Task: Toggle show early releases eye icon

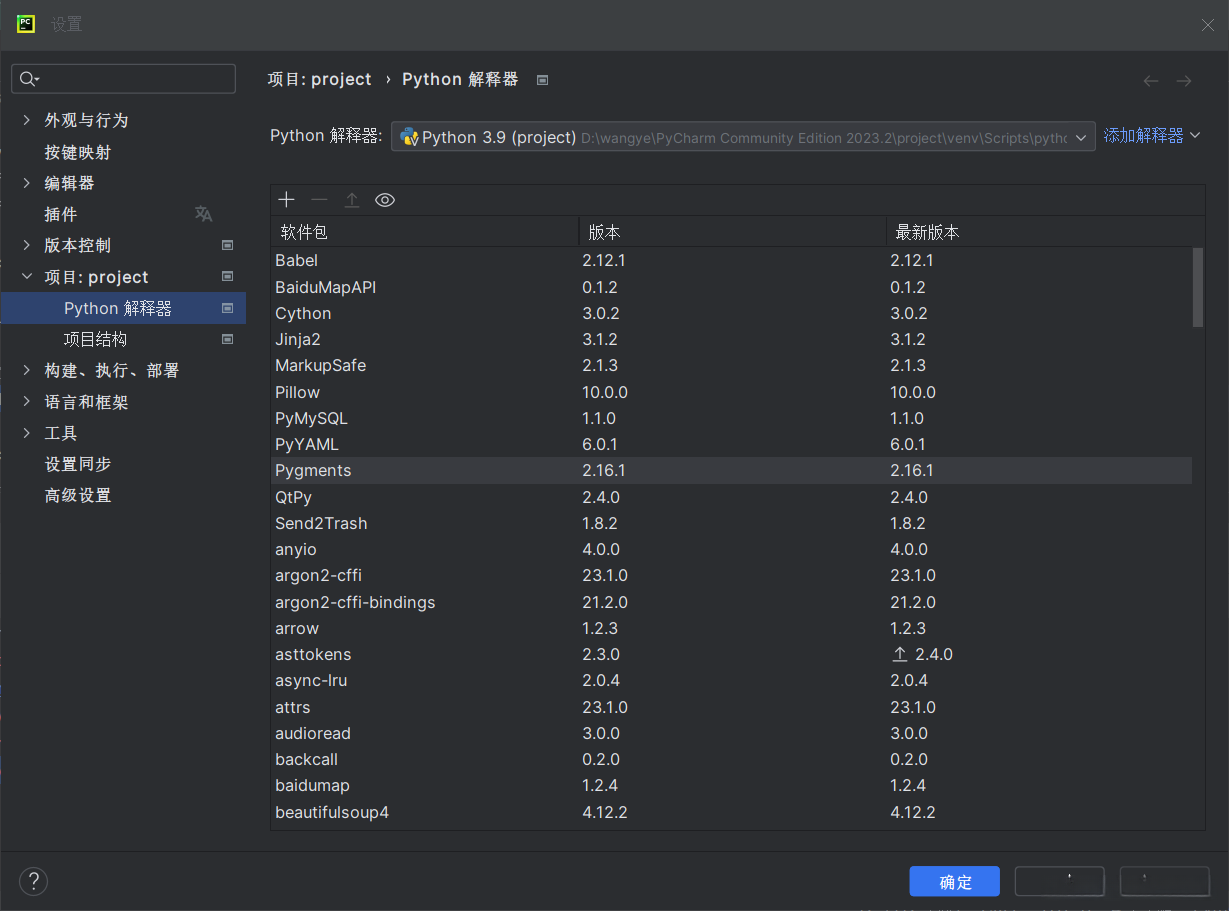Action: (x=385, y=200)
